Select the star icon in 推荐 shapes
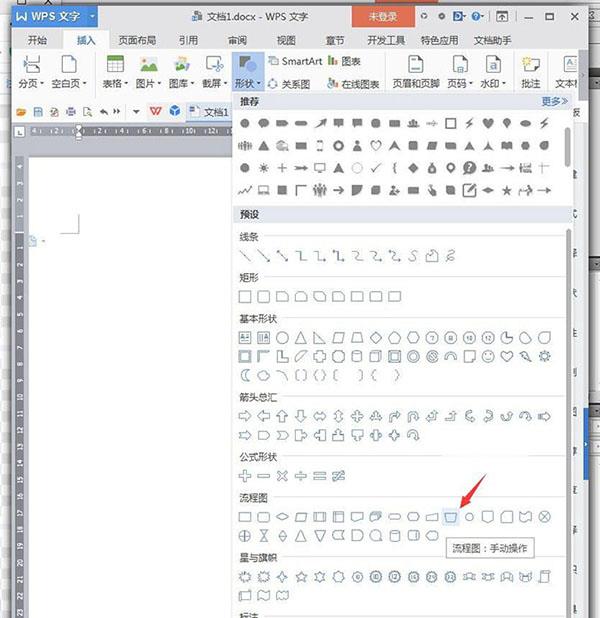The width and height of the screenshot is (600, 618). (507, 191)
